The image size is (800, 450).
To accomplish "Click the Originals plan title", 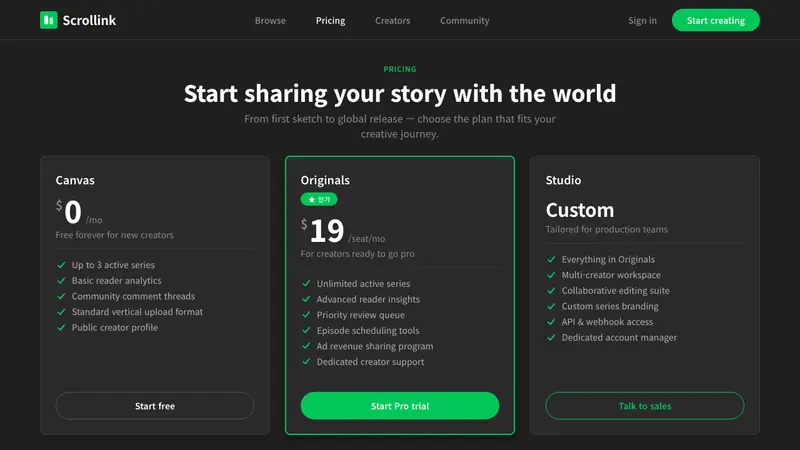I will pos(325,180).
